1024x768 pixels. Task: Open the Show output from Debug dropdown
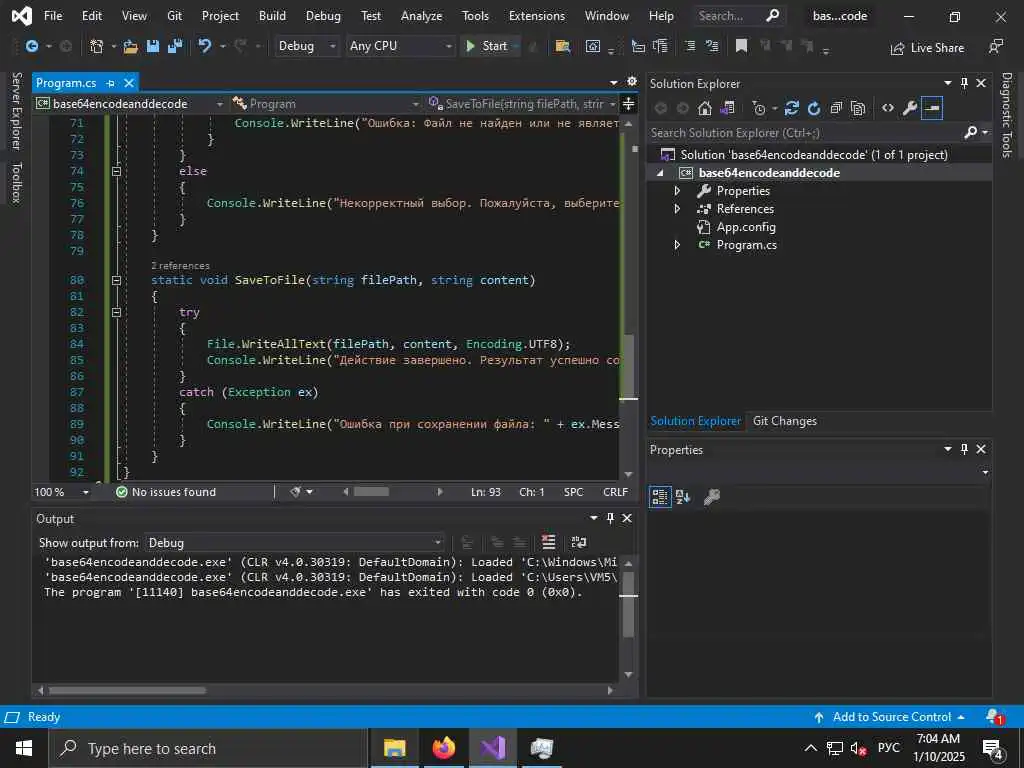295,543
